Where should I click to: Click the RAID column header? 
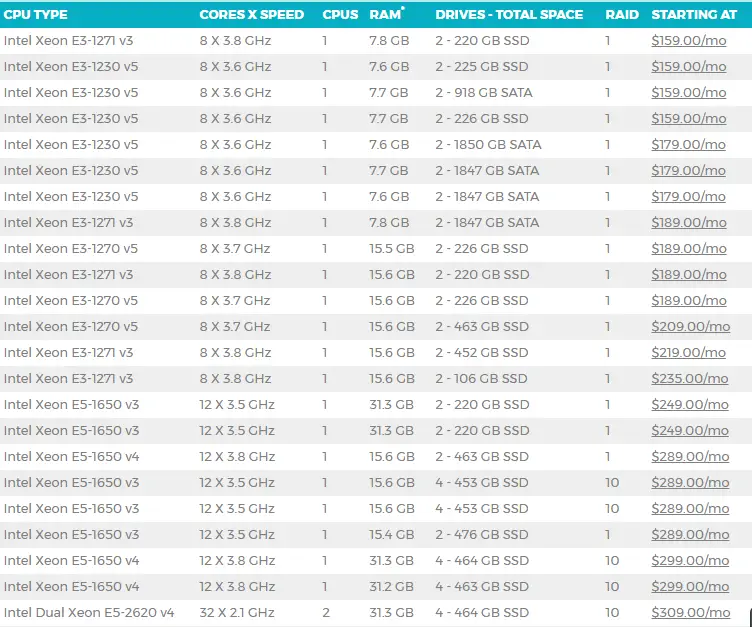(622, 14)
